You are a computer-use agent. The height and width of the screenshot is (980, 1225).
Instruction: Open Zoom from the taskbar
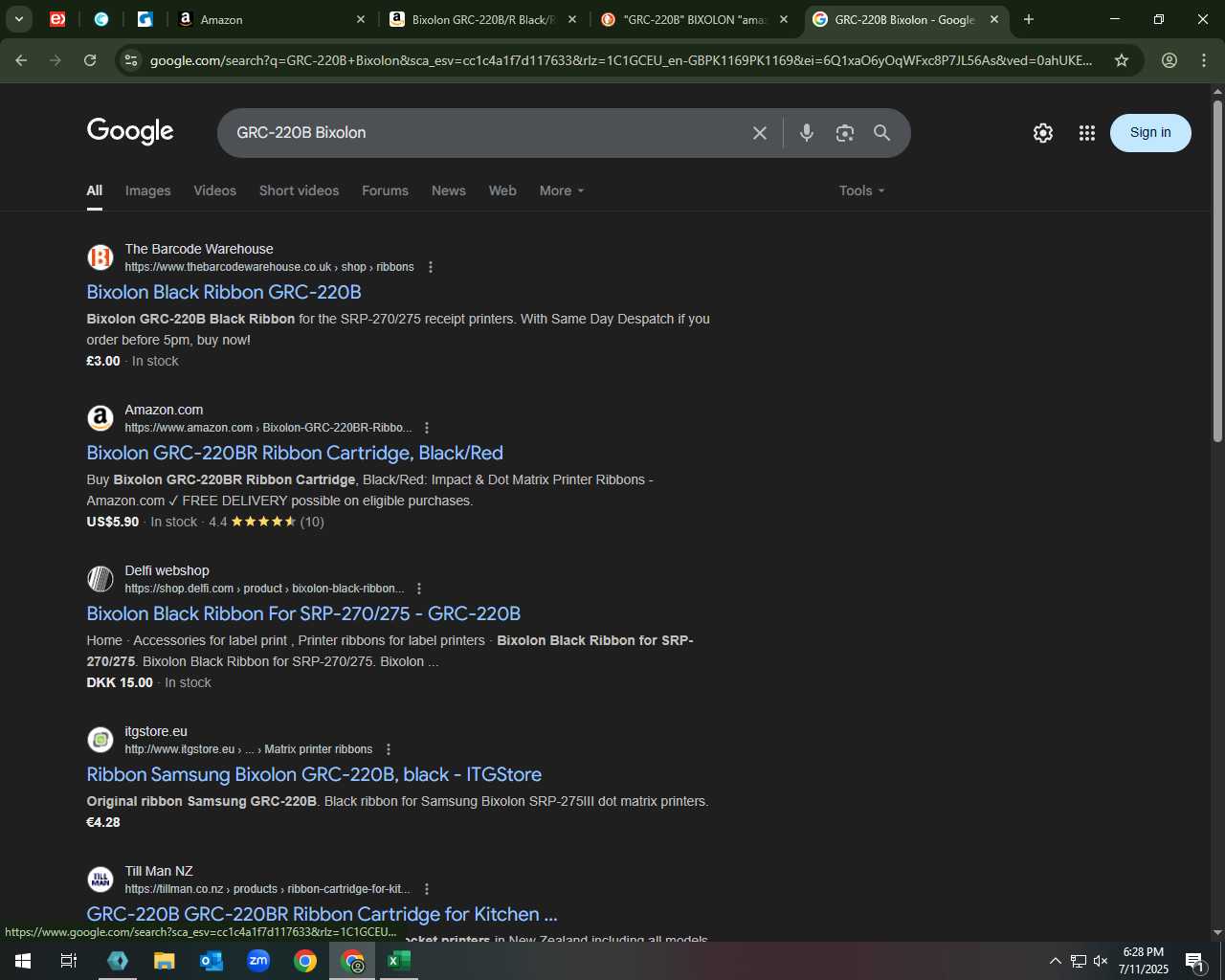(258, 961)
